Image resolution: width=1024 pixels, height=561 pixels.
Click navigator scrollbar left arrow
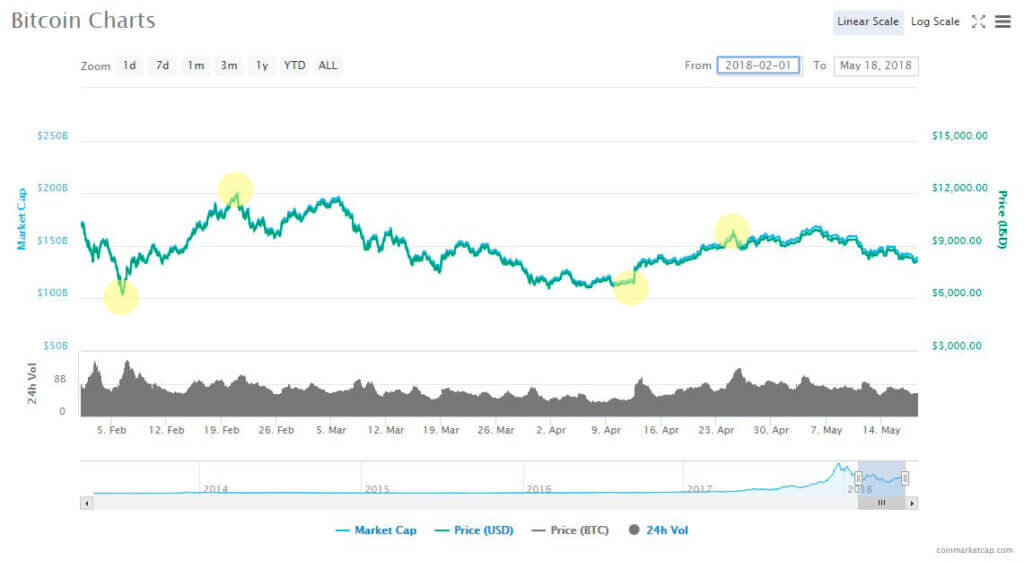click(x=86, y=503)
